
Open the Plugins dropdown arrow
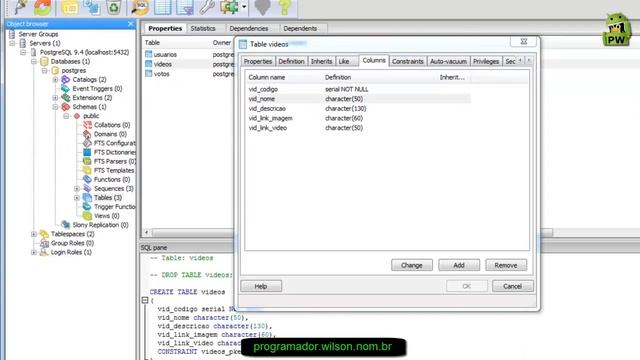tap(244, 7)
